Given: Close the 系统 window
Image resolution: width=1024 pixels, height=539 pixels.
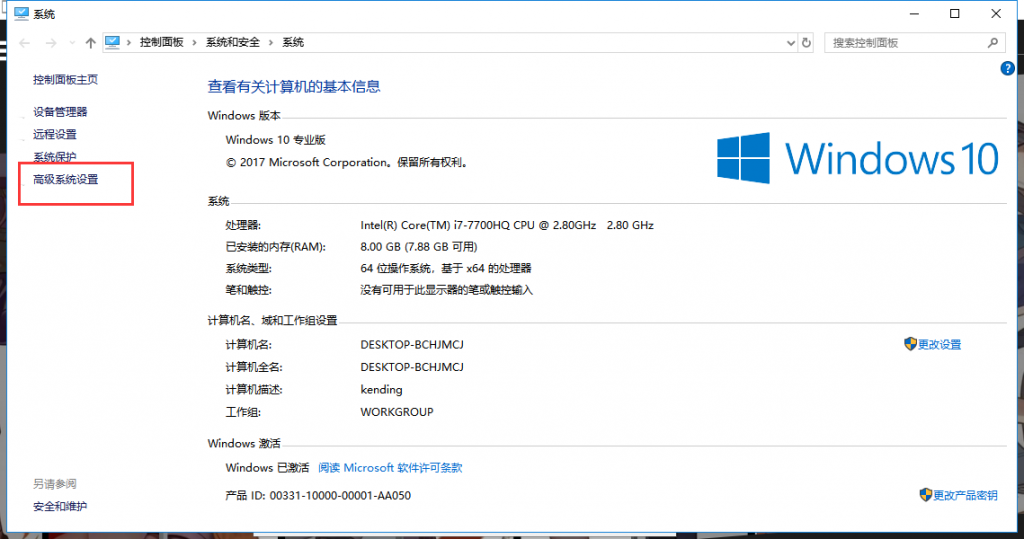Looking at the screenshot, I should tap(996, 14).
